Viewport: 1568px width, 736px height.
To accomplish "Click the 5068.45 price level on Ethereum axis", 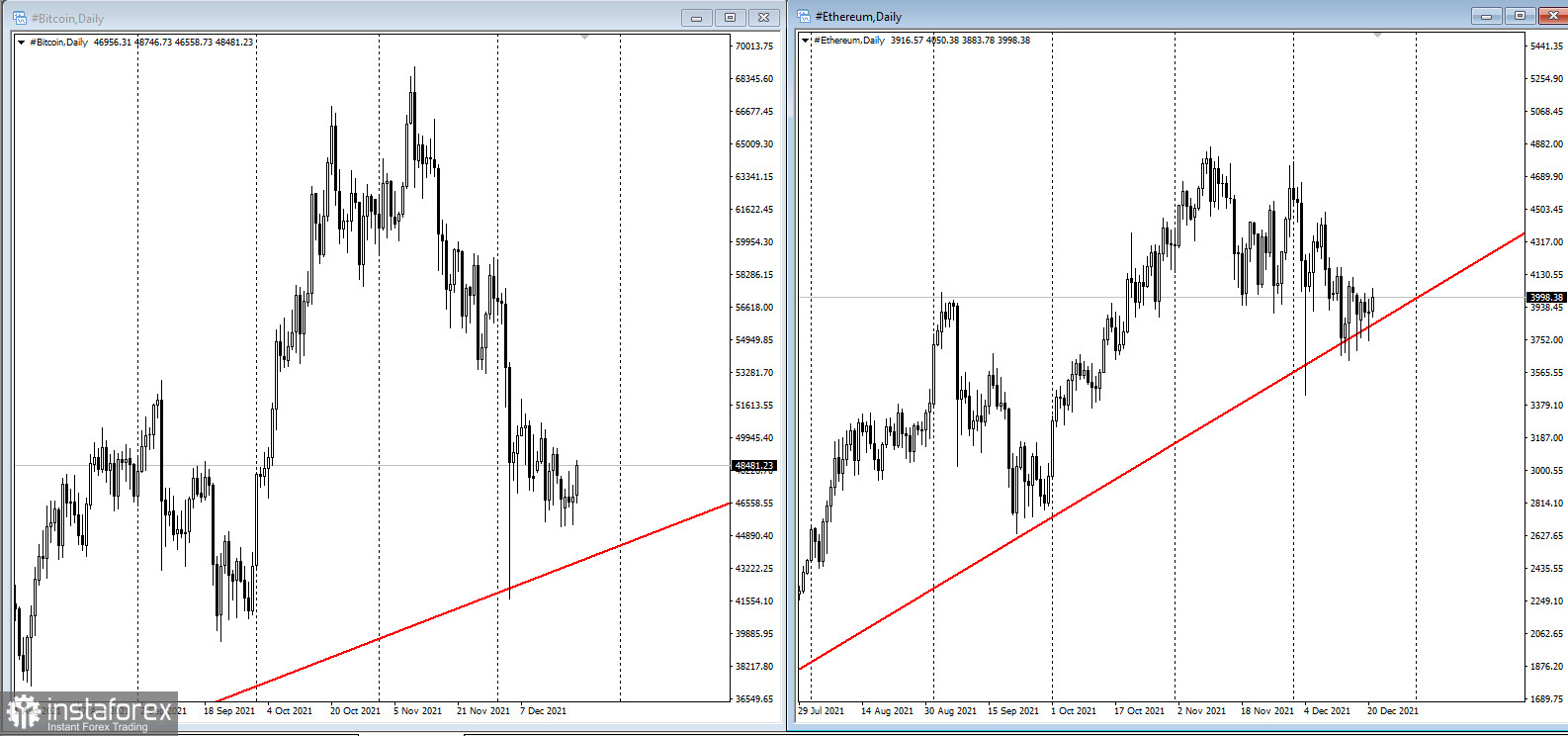I will coord(1547,111).
